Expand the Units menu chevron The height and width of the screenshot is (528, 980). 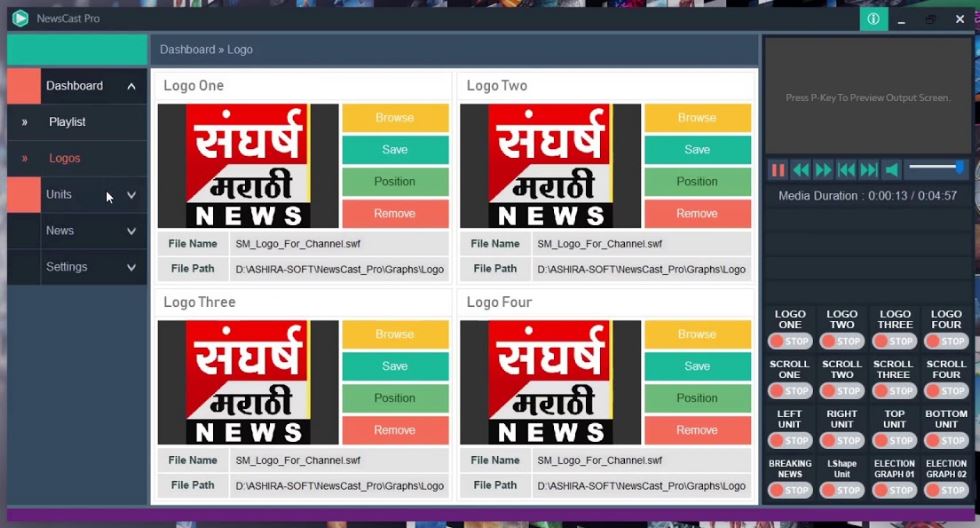point(131,195)
